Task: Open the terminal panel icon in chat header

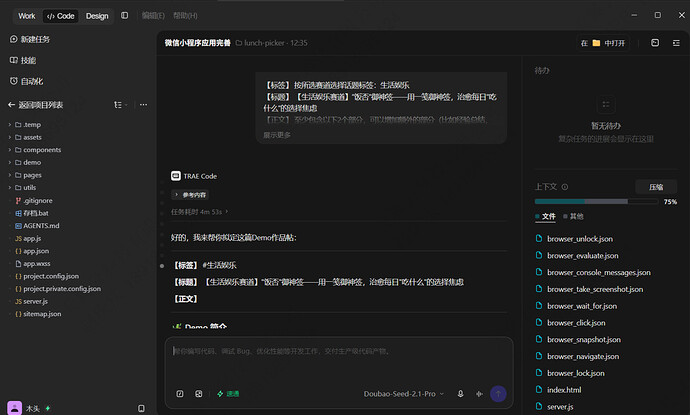Action: click(655, 43)
